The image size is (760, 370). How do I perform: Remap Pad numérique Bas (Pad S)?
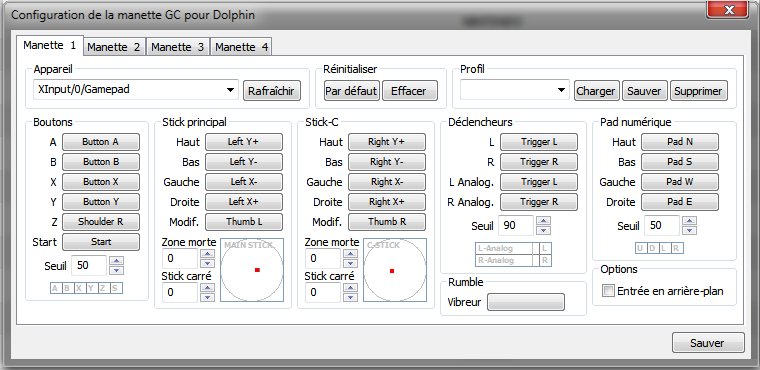(x=680, y=162)
